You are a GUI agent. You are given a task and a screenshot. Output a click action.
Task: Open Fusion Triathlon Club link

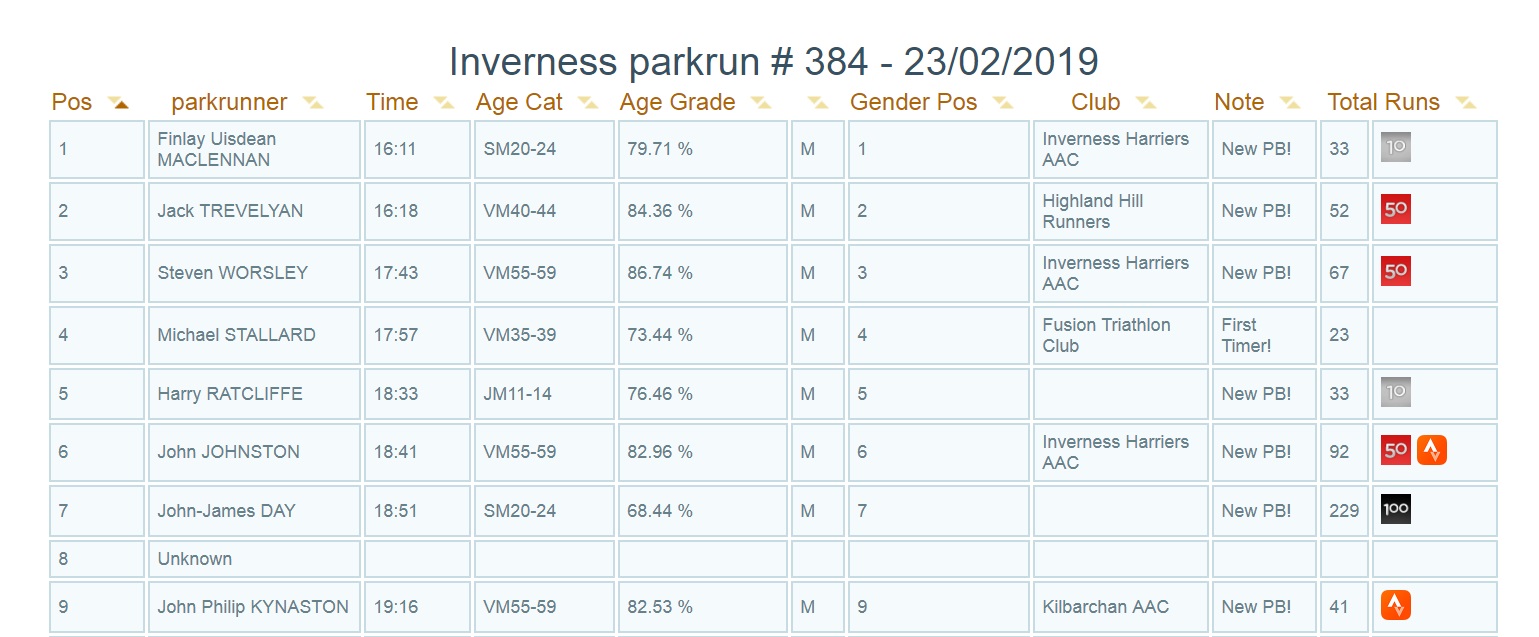pyautogui.click(x=1106, y=335)
